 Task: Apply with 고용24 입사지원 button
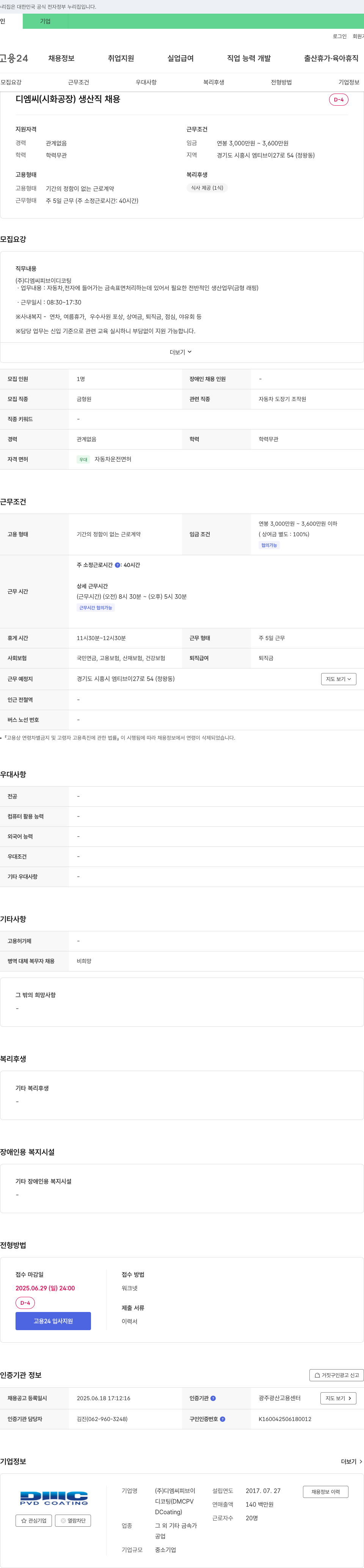point(53,1321)
